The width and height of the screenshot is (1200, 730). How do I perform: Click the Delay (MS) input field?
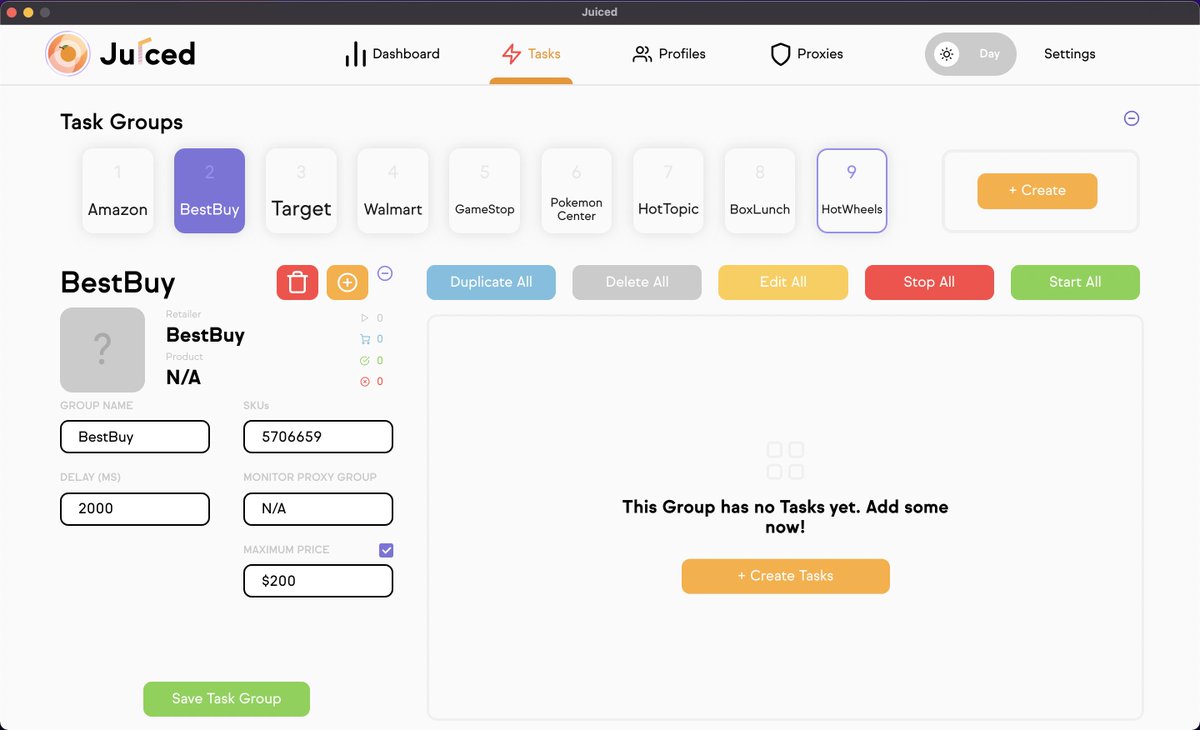click(x=135, y=509)
